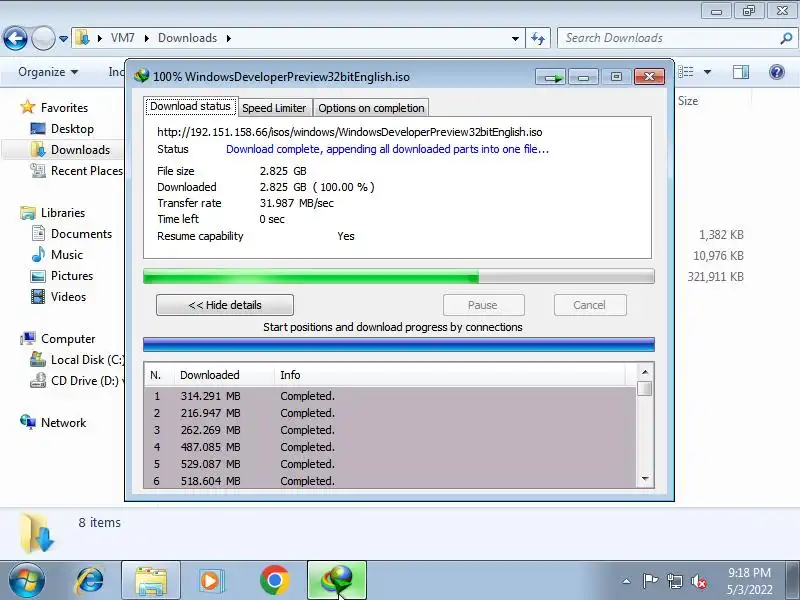This screenshot has height=600, width=800.
Task: Show hidden tray icons arrow
Action: click(626, 581)
